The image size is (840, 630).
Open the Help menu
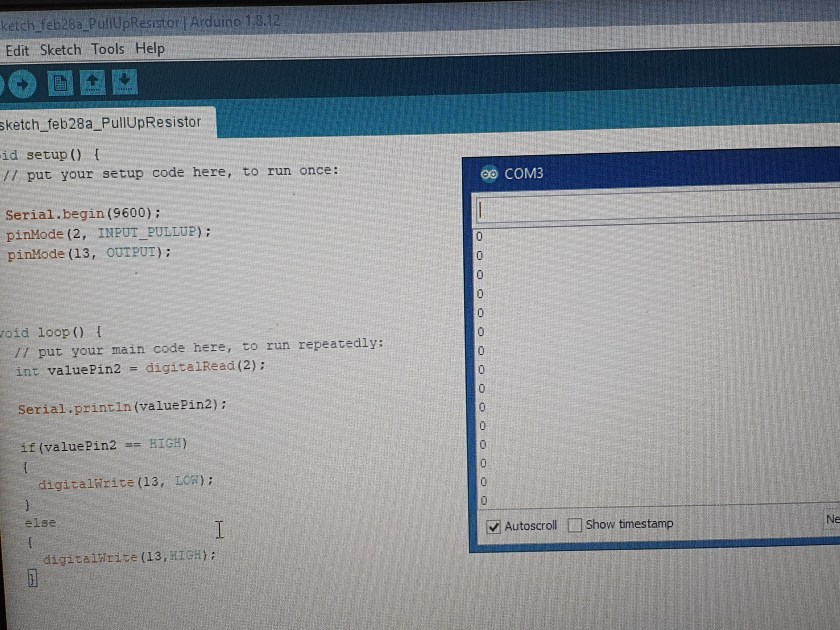150,49
